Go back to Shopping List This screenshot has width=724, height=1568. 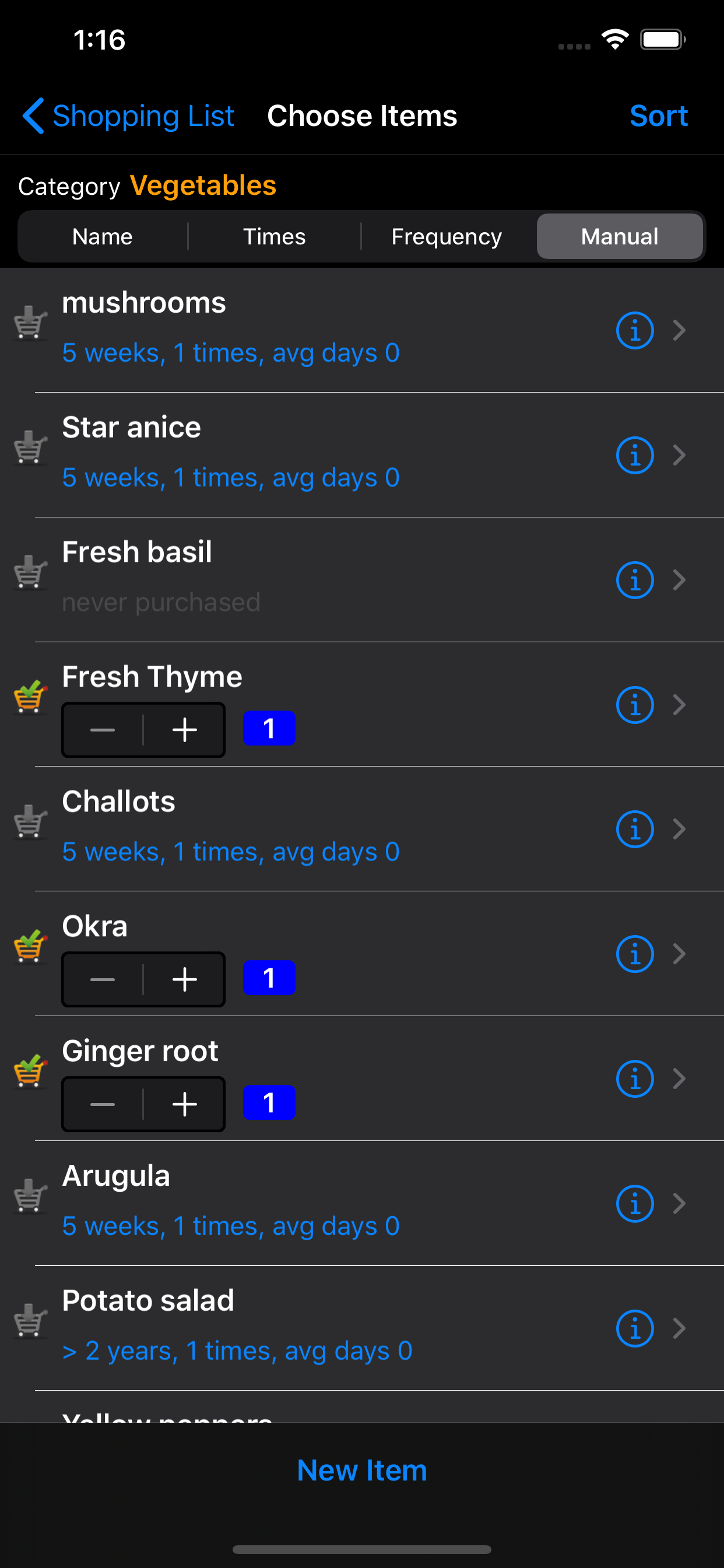(128, 116)
